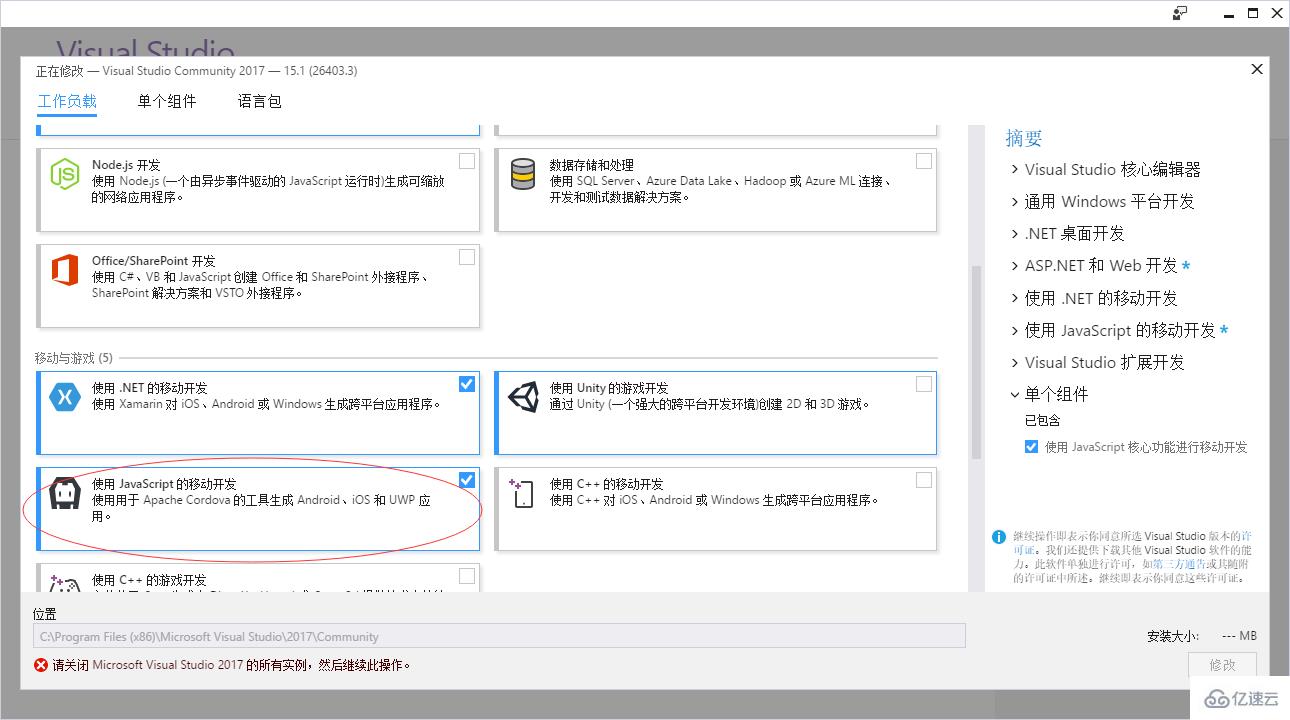Check 使用 C++ 的游戏开发 checkbox

467,576
